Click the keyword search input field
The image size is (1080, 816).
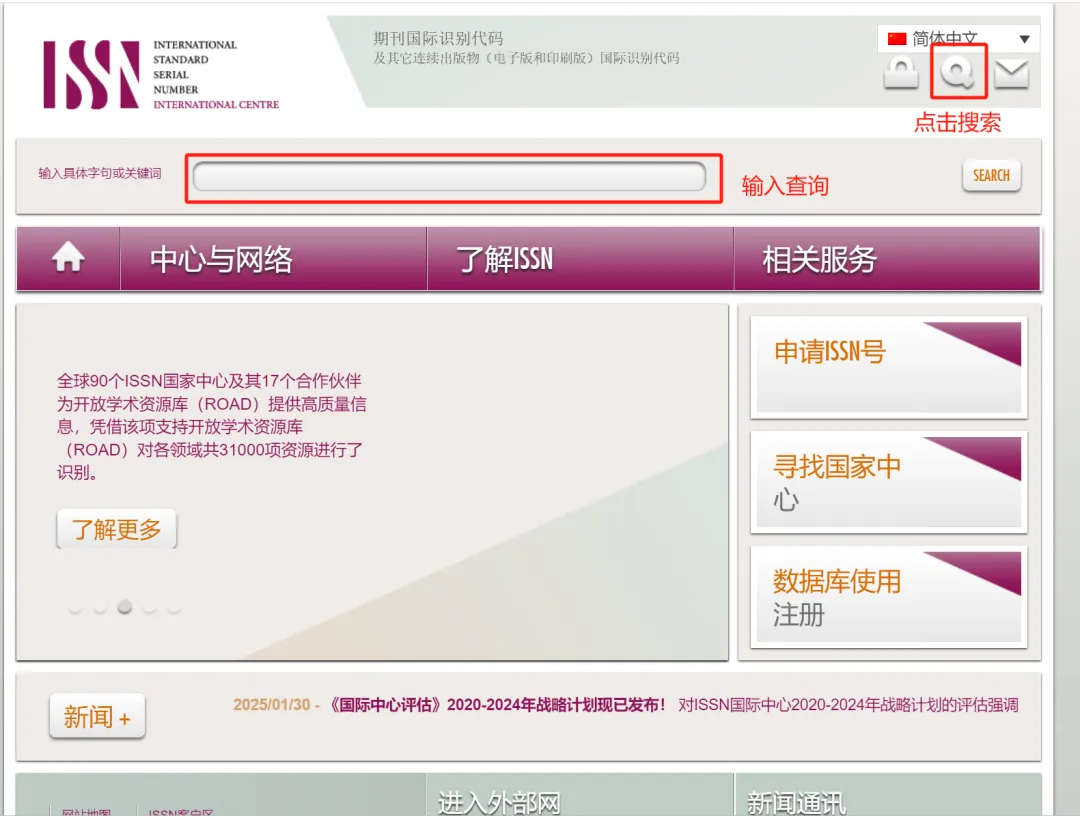pos(449,177)
